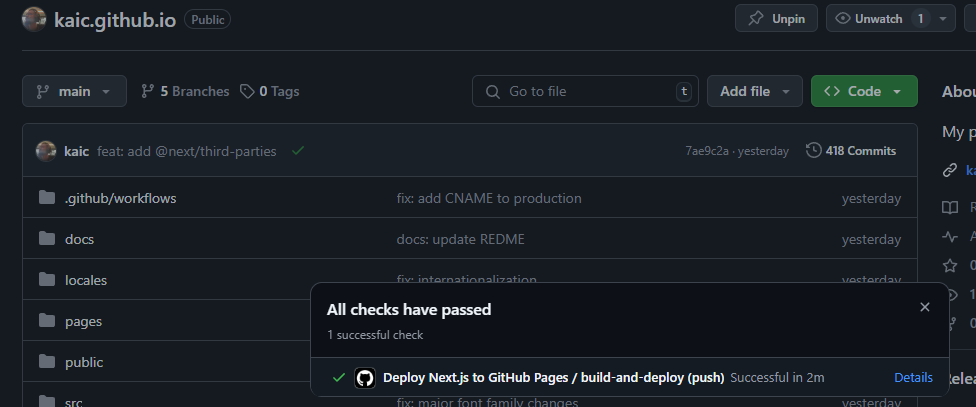This screenshot has height=407, width=976.
Task: Click the kaic avatar in latest commit row
Action: 46,151
